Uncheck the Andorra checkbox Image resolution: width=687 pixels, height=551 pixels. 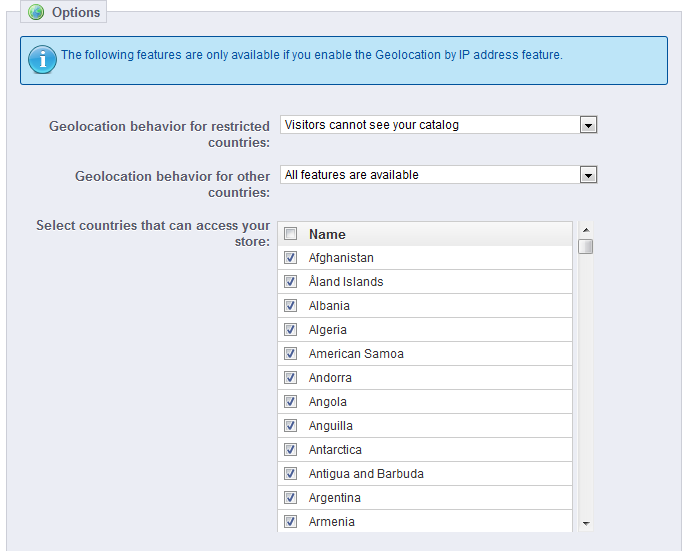pyautogui.click(x=290, y=378)
